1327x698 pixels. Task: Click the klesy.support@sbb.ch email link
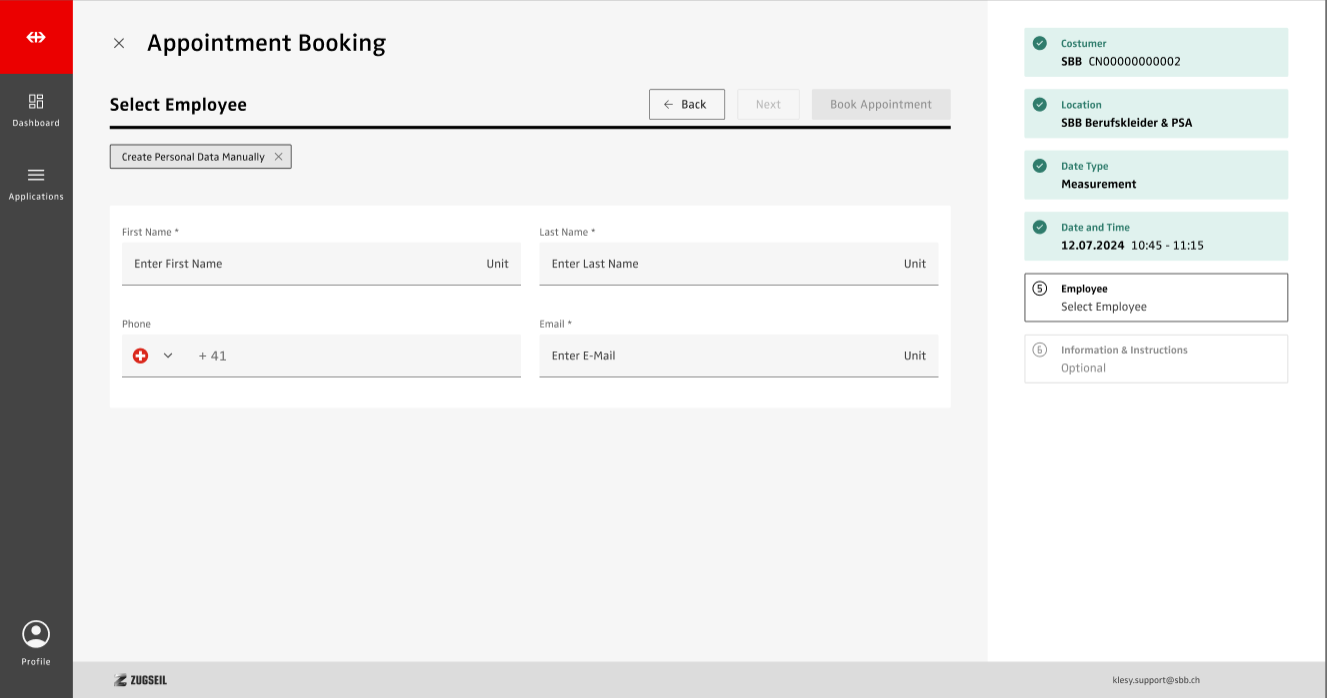point(1155,680)
